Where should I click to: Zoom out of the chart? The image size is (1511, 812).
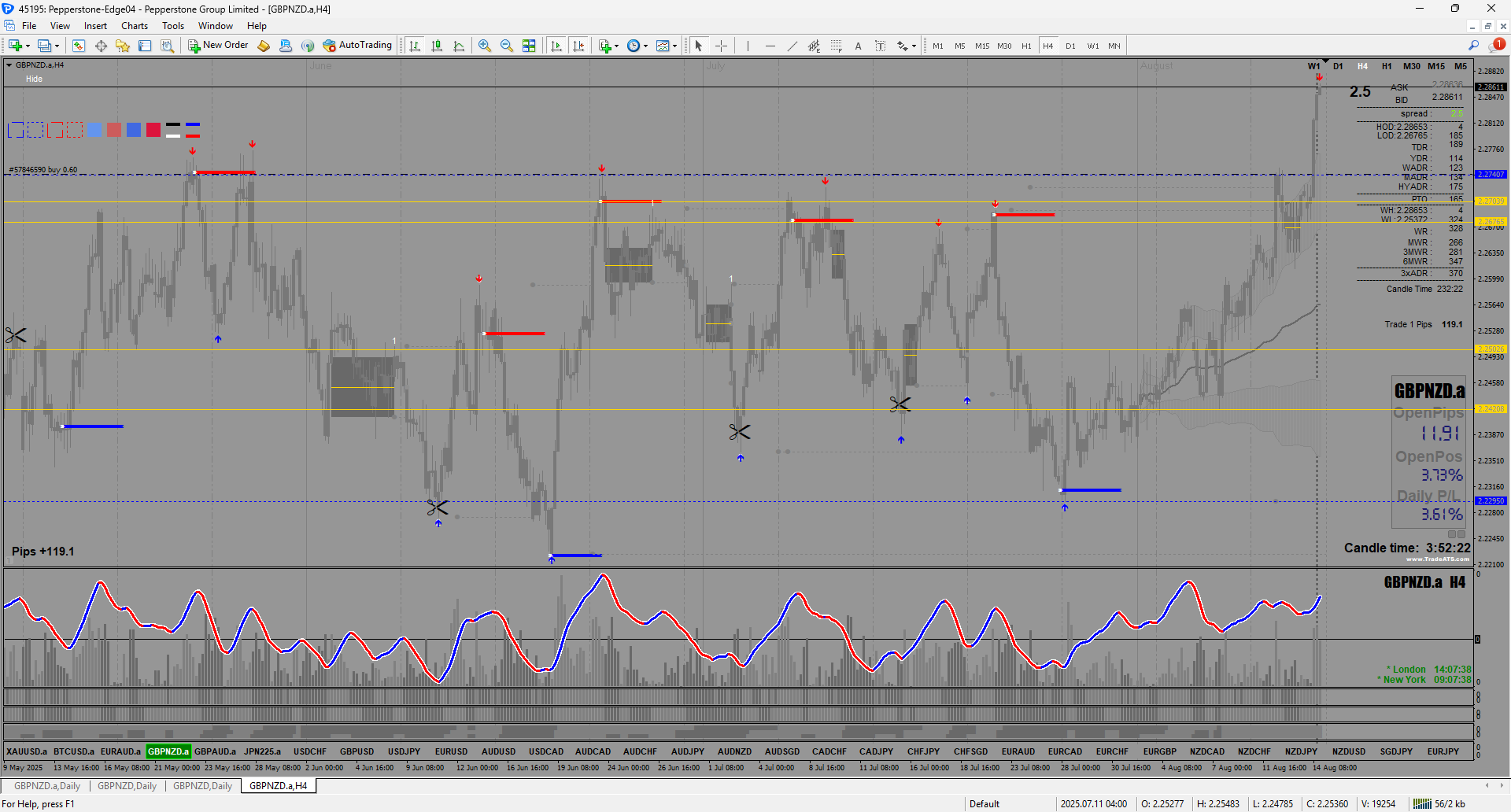tap(507, 46)
